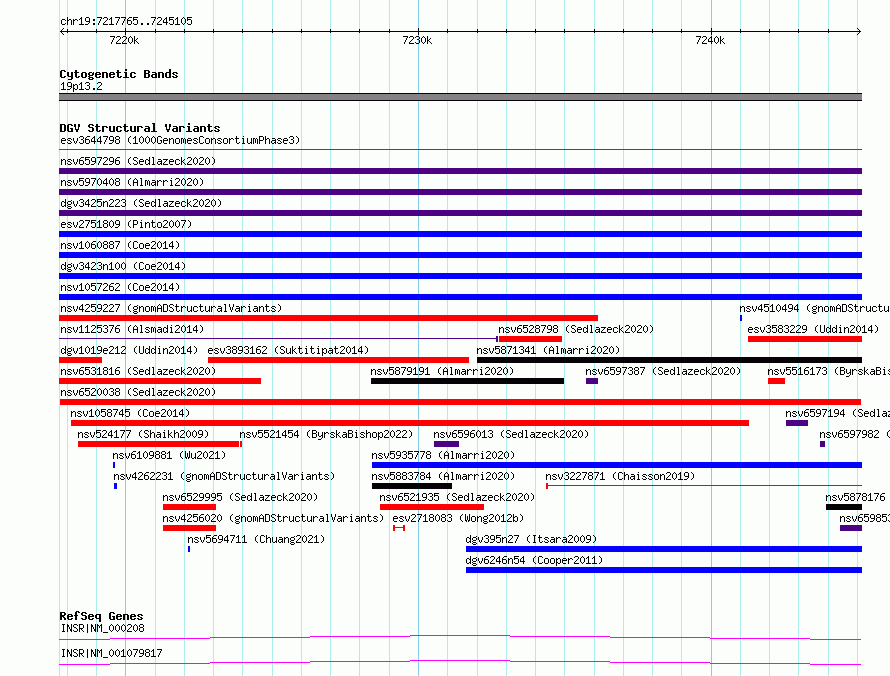
Task: Click the esv3644798 thin red variant line
Action: coord(460,150)
